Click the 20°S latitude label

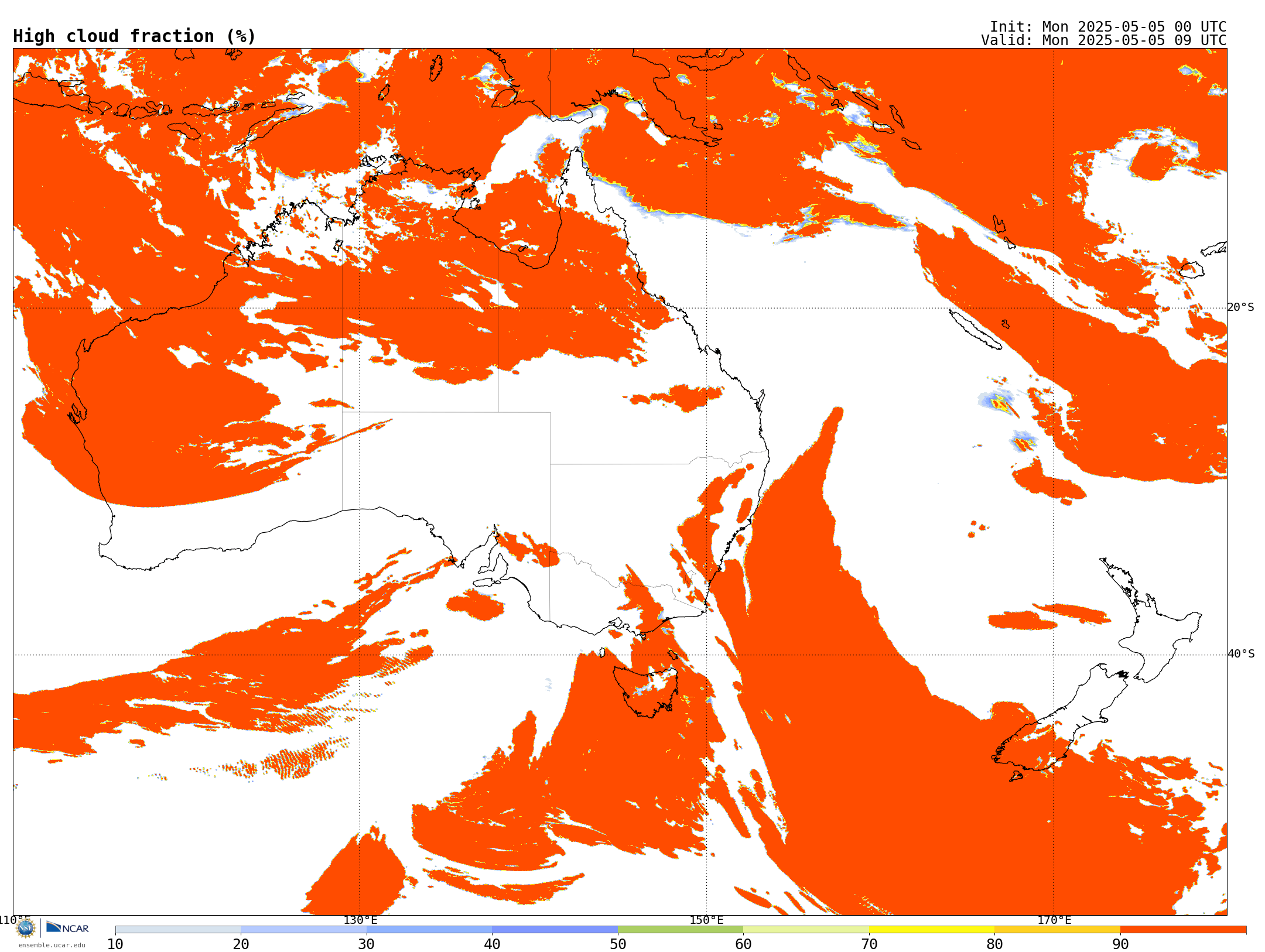tap(1241, 307)
